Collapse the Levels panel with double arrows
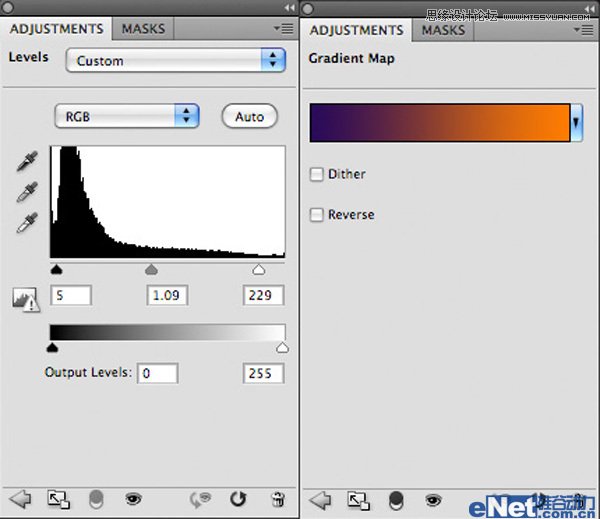Viewport: 600px width, 519px height. point(290,8)
